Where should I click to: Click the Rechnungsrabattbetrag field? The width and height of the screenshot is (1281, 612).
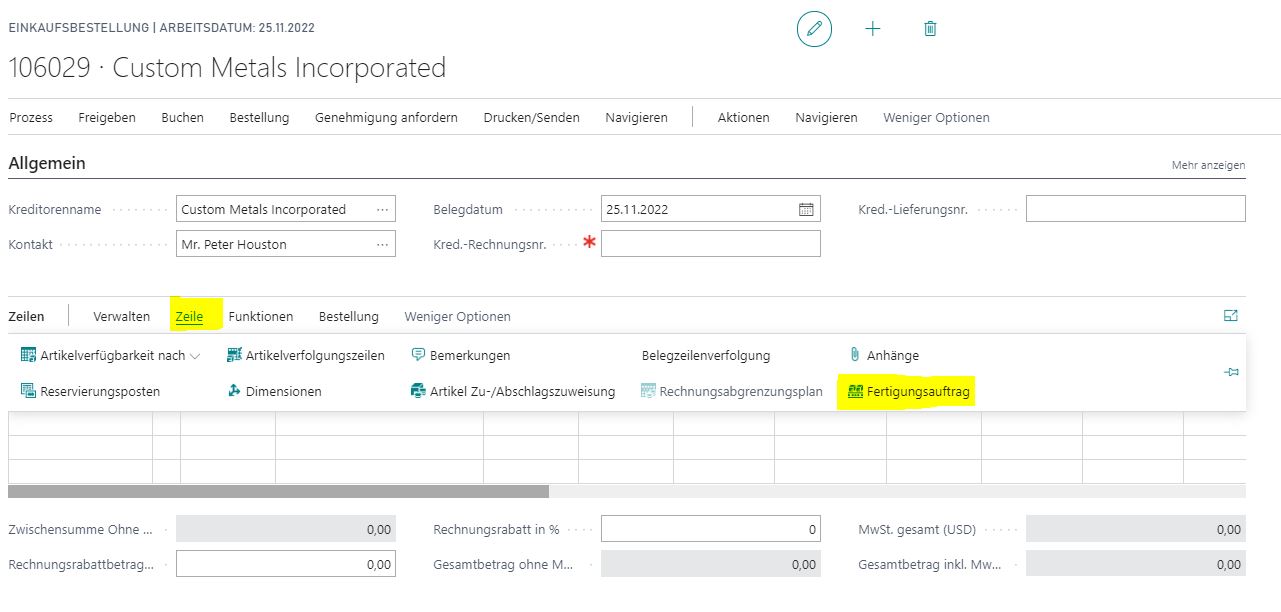[x=286, y=564]
